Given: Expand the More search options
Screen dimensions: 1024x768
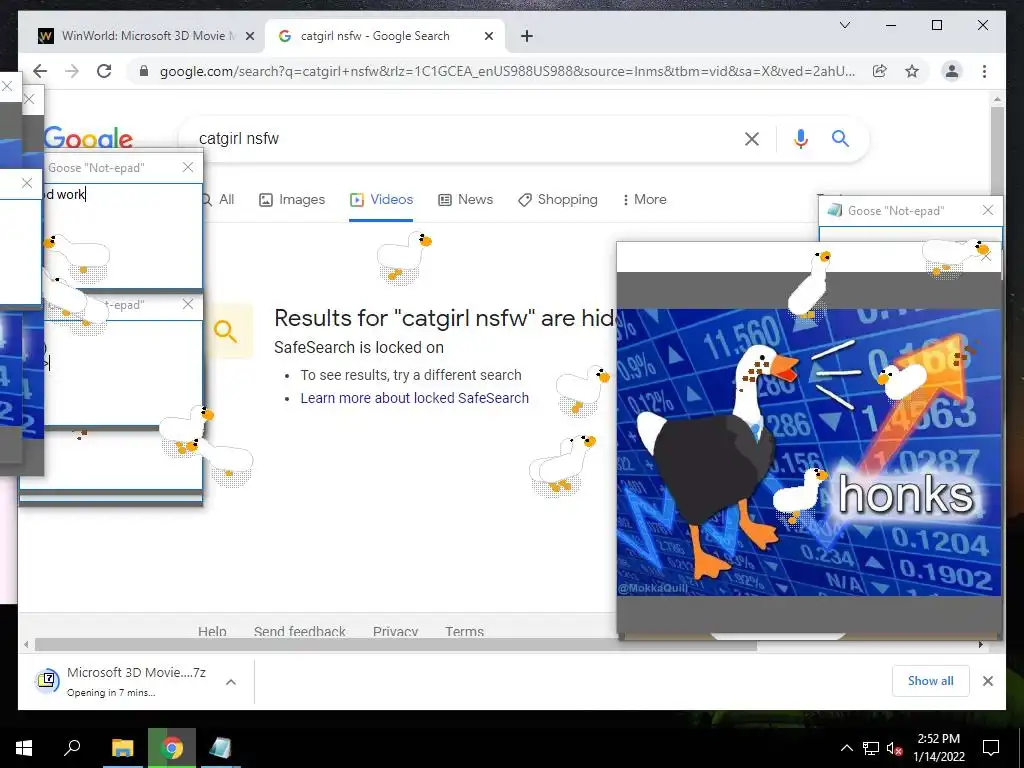Looking at the screenshot, I should click(x=644, y=199).
